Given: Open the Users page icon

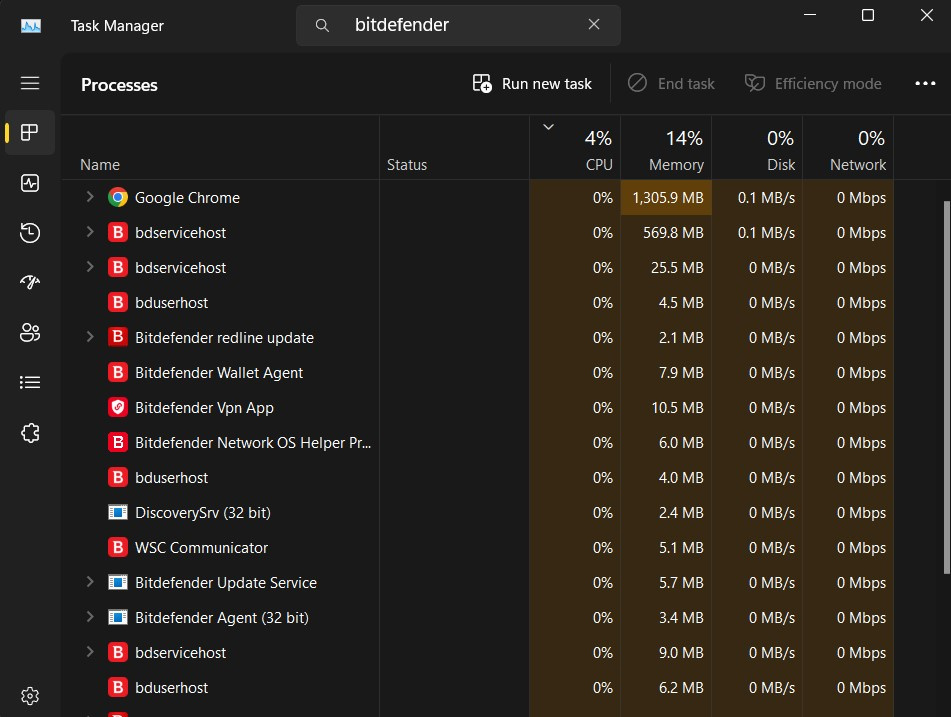Looking at the screenshot, I should [x=30, y=332].
